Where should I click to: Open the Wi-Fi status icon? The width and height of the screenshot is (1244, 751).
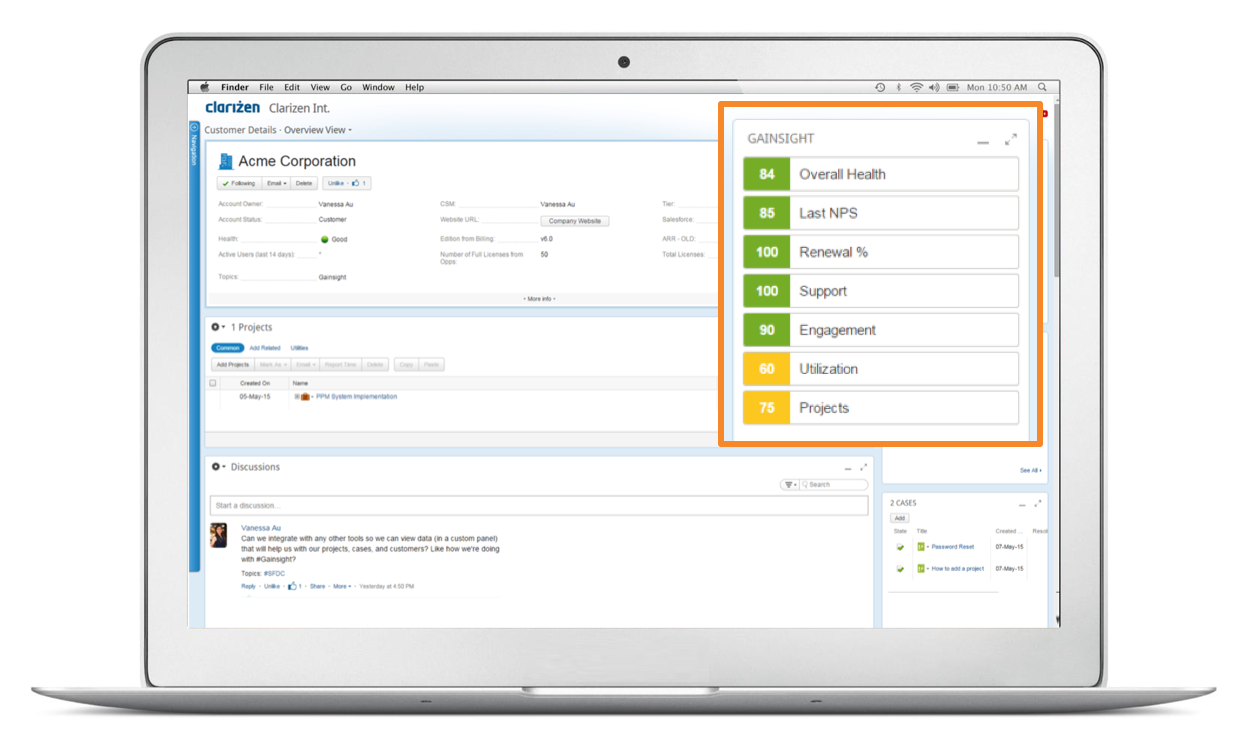tap(916, 88)
